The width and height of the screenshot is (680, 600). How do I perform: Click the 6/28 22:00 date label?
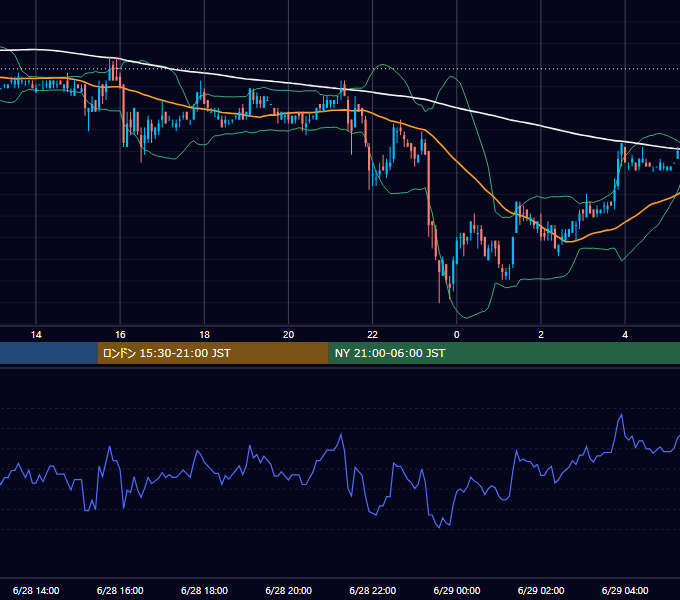pos(373,590)
